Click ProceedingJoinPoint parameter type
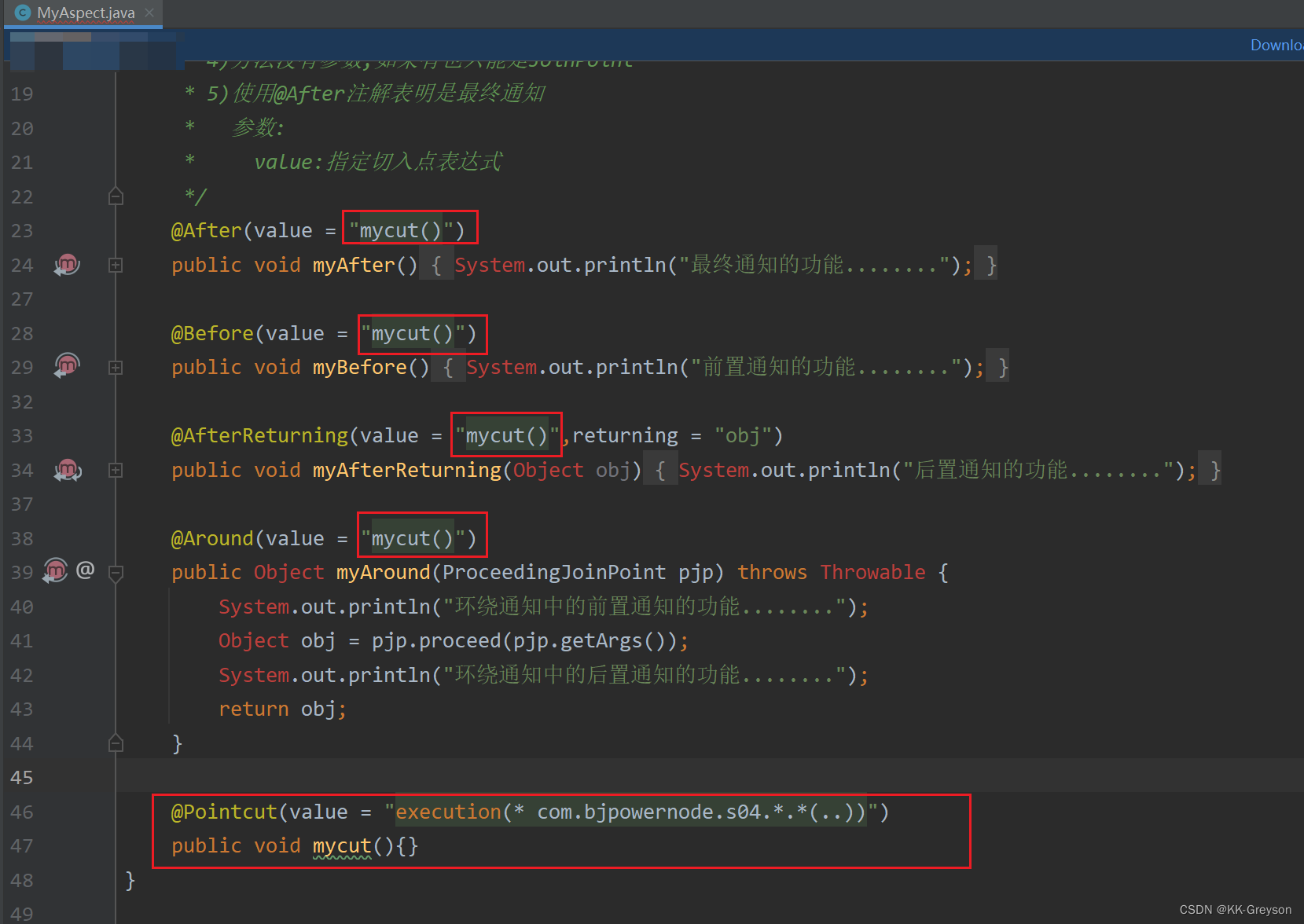The width and height of the screenshot is (1304, 924). coord(554,573)
